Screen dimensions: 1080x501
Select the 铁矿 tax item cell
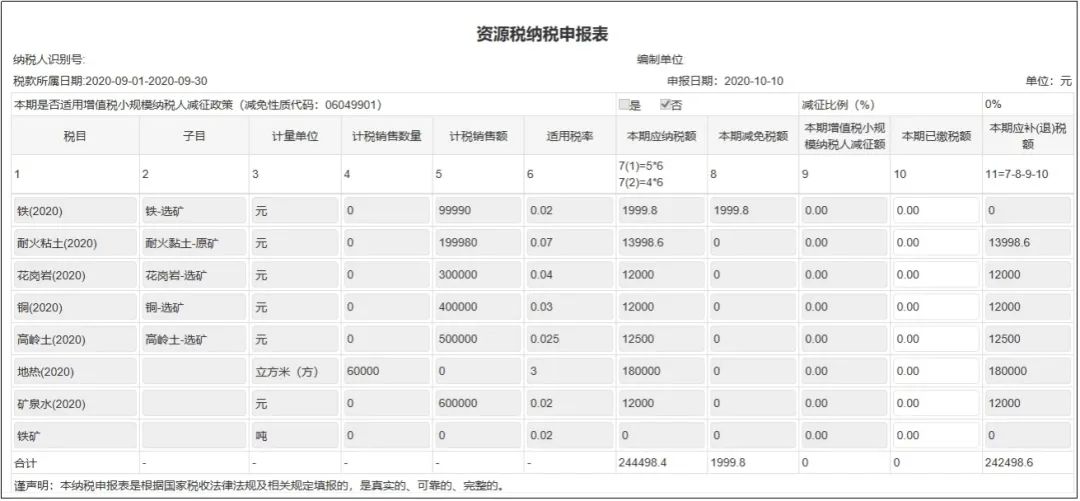75,435
